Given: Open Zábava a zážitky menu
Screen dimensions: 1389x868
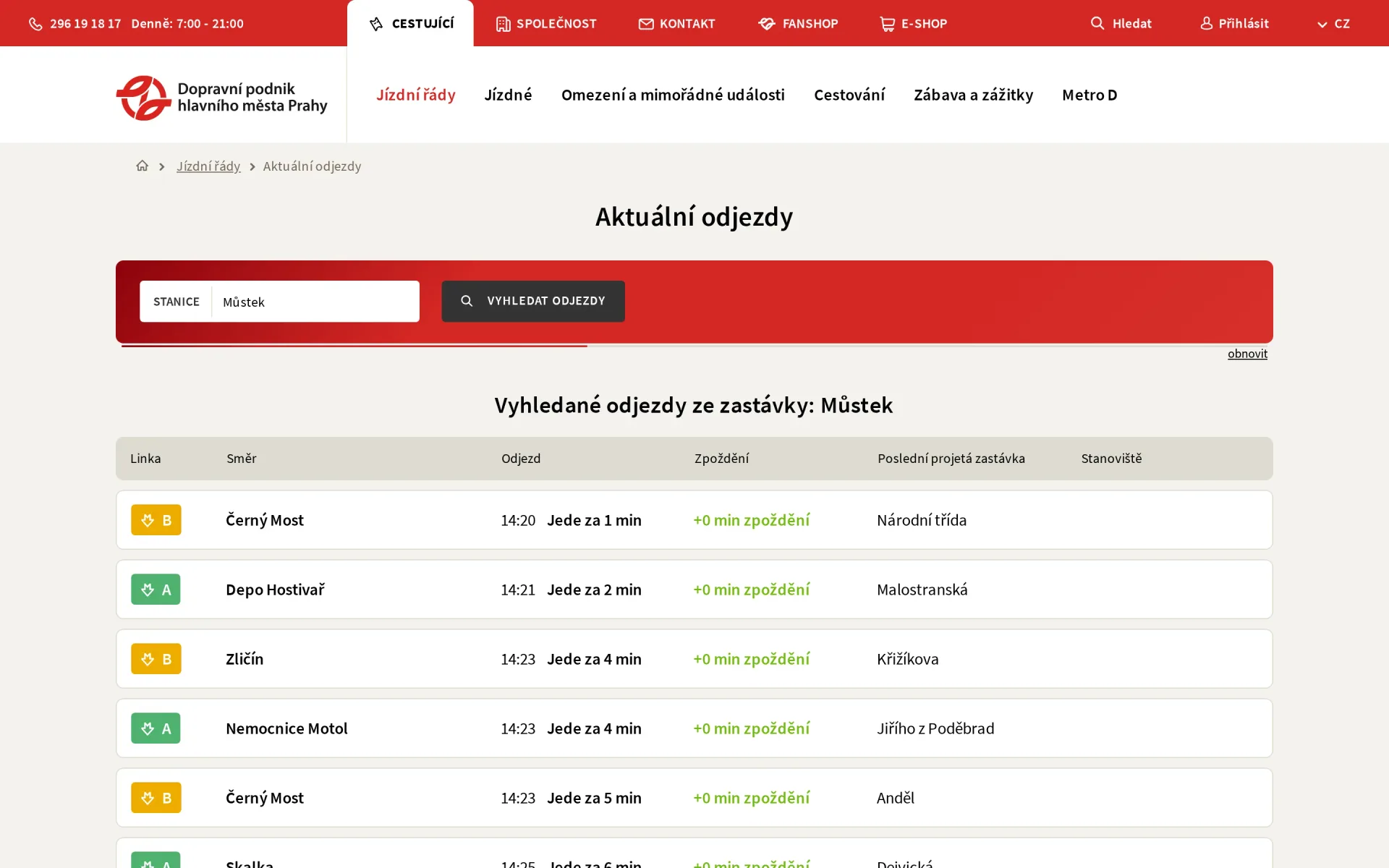Looking at the screenshot, I should point(973,95).
